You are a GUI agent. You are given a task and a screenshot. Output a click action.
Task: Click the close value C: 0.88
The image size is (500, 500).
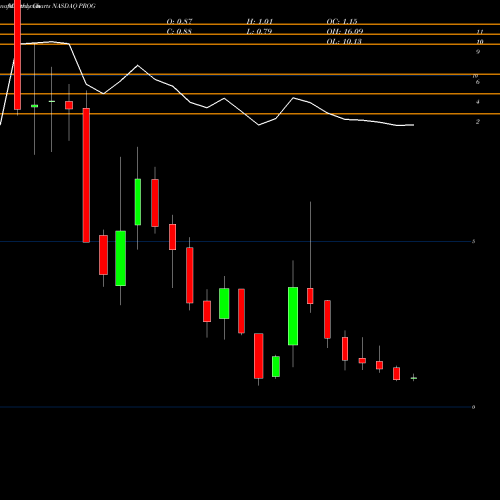[x=179, y=32]
